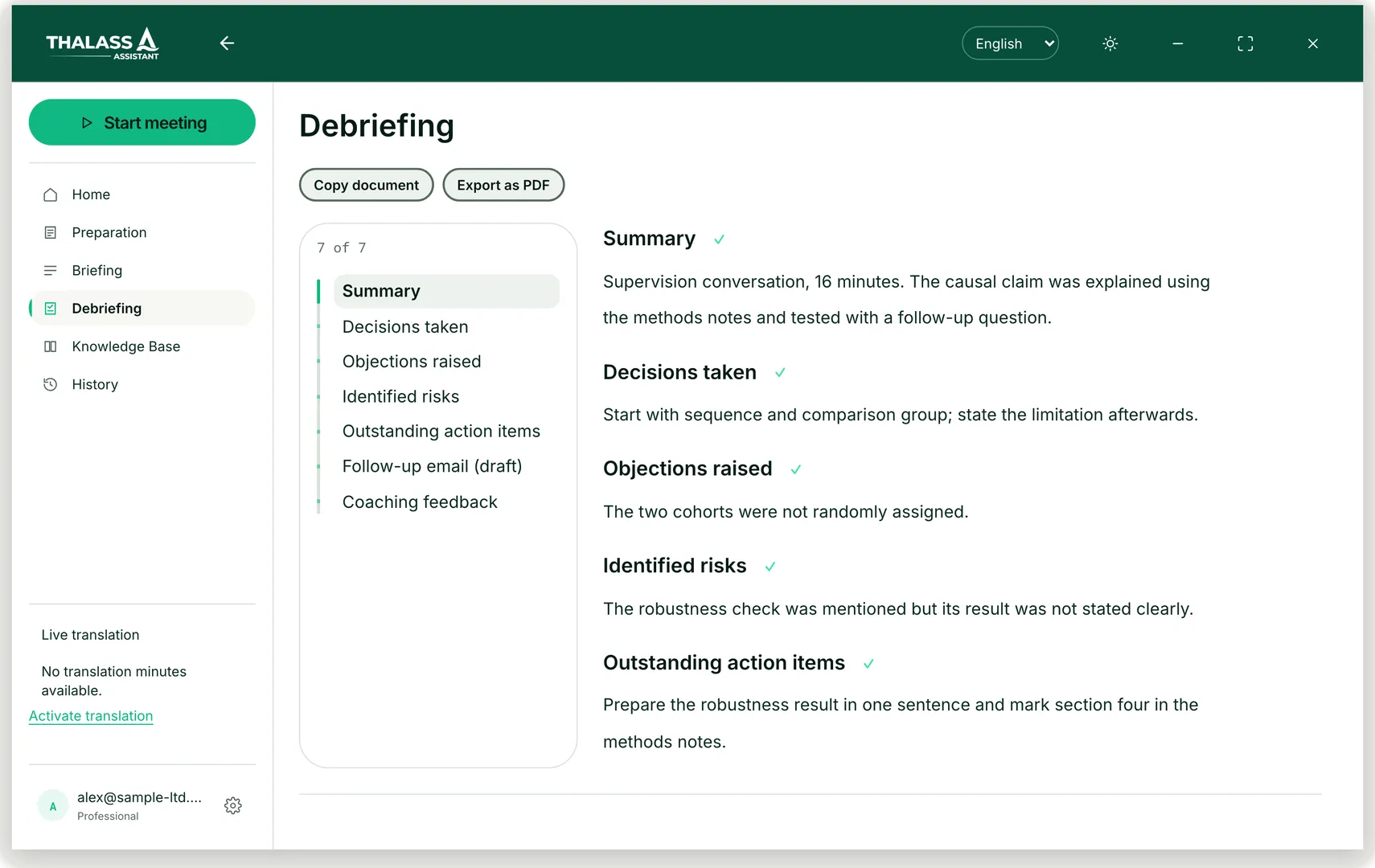Click checkmark beside Objections raised heading
Viewport: 1375px width, 868px height.
click(795, 469)
